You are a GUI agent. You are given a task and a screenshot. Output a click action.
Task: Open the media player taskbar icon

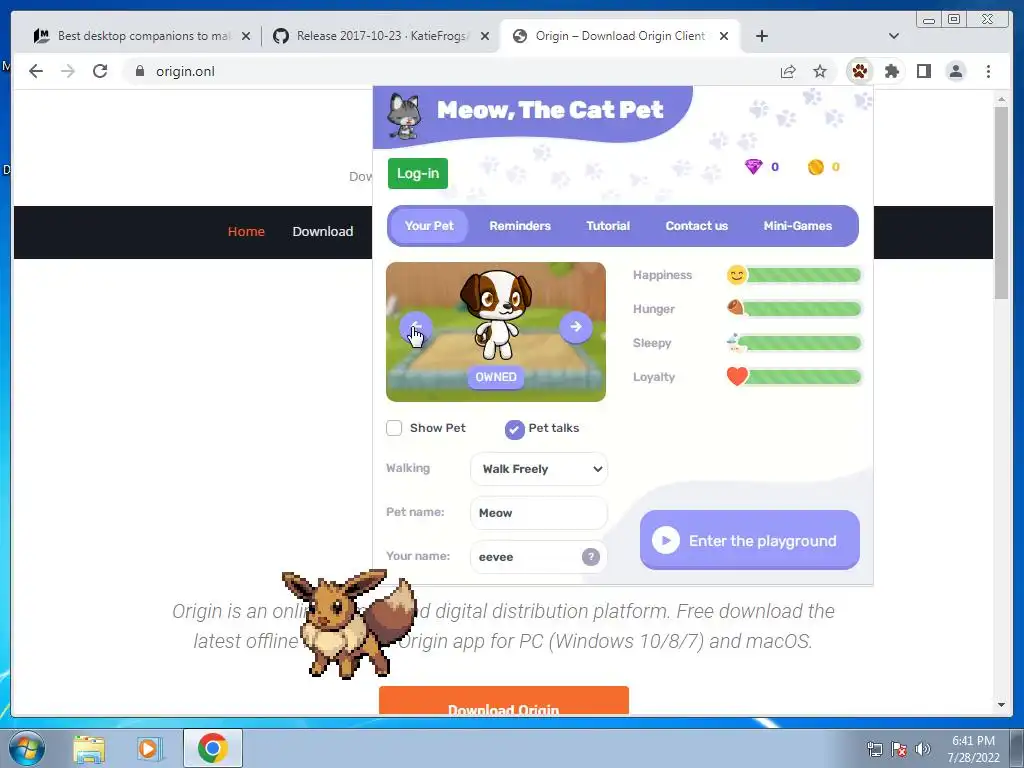pyautogui.click(x=148, y=748)
